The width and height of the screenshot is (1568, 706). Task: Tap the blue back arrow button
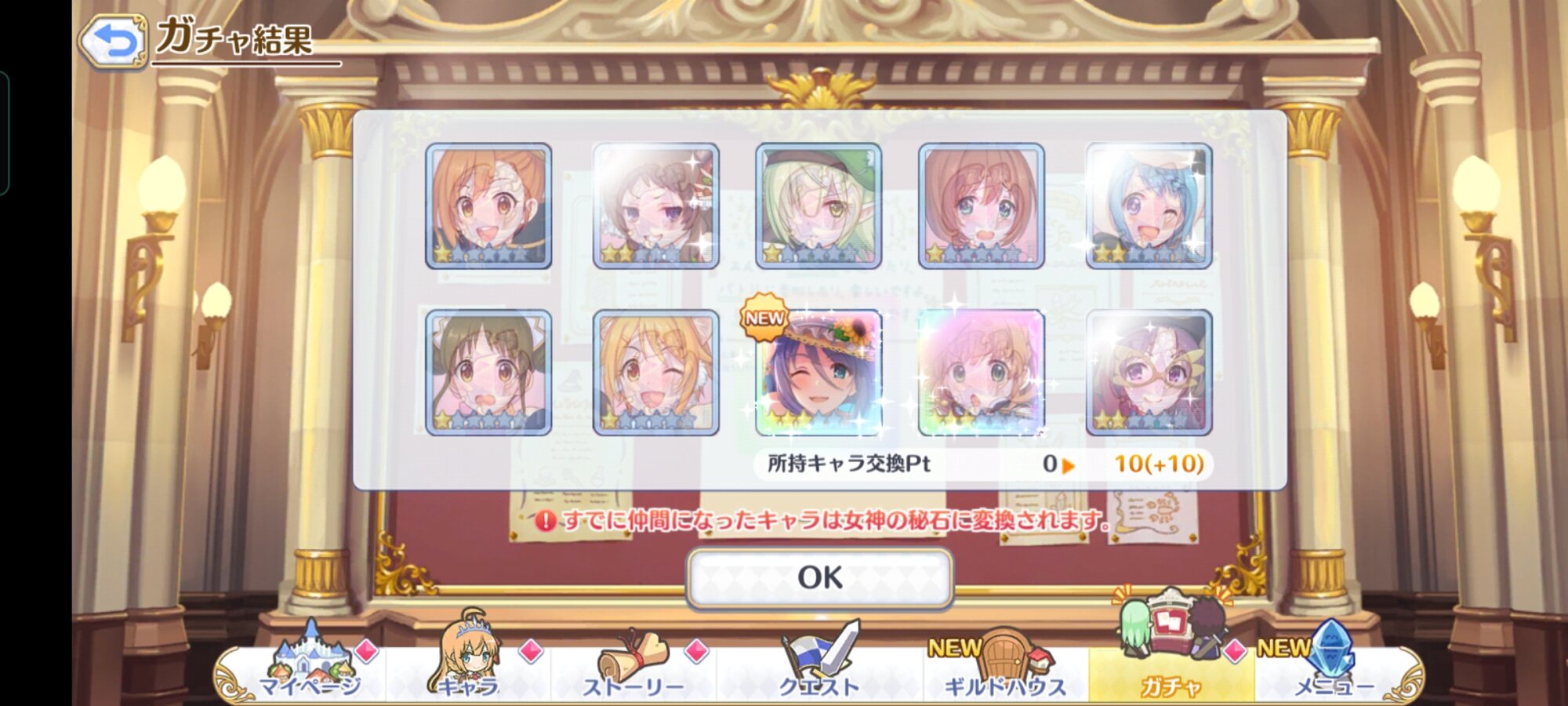pos(113,41)
